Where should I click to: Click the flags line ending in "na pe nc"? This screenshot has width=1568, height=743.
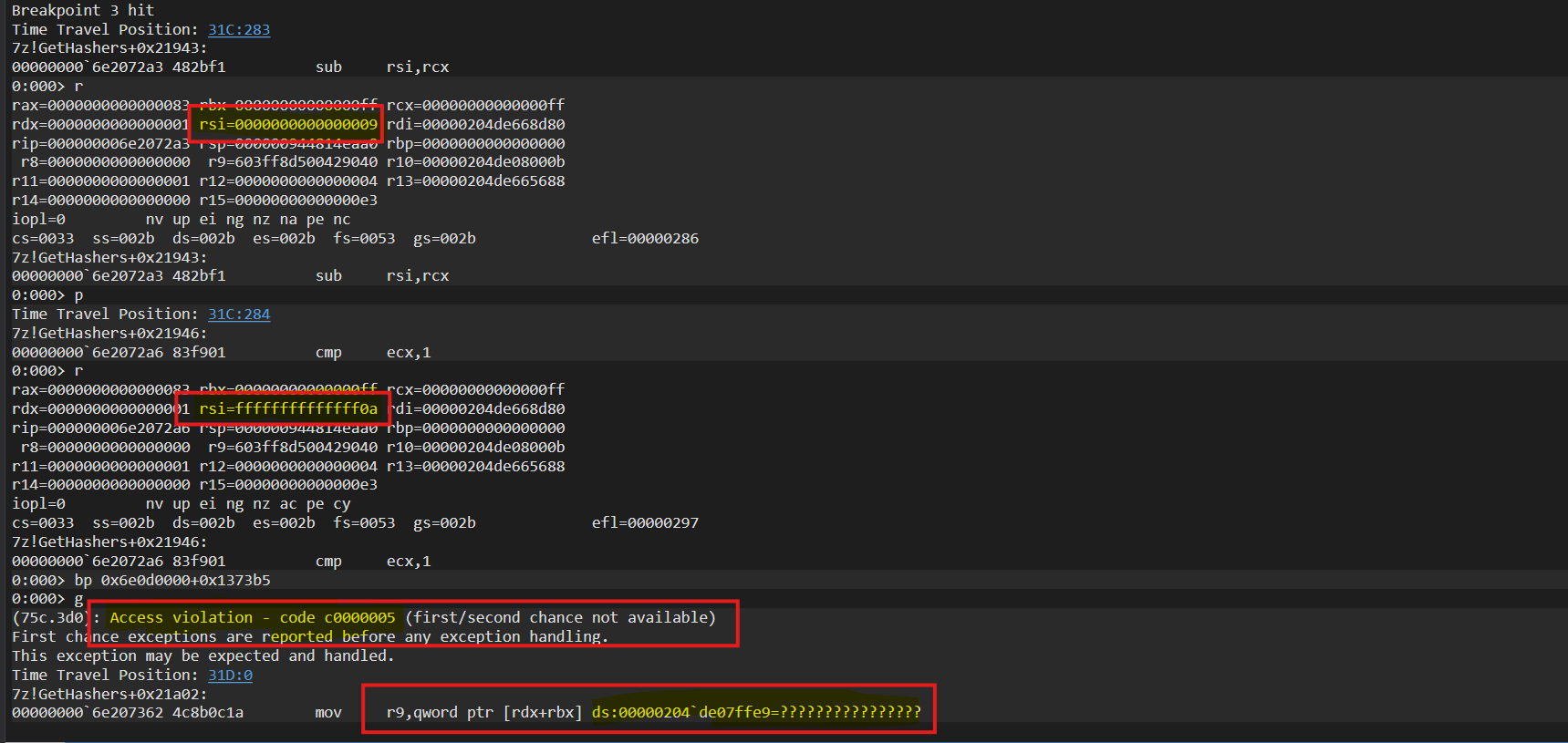point(181,219)
